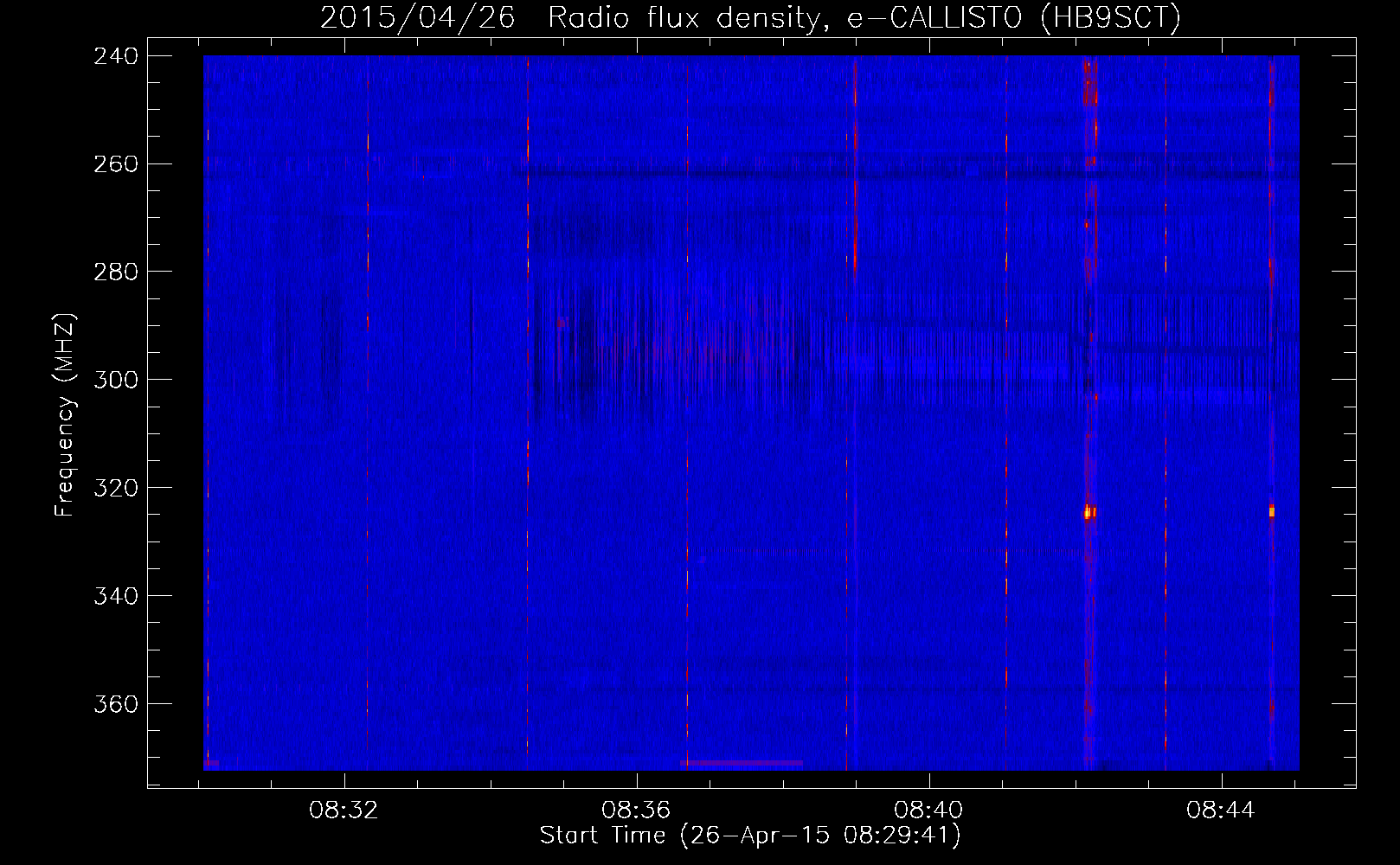Click the 08:44 time tick label
This screenshot has width=1400, height=865.
(1222, 811)
